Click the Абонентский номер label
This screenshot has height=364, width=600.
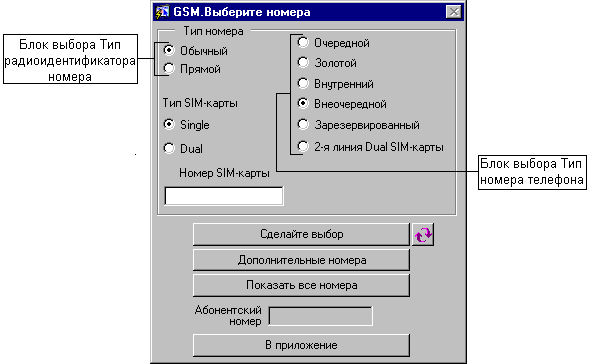point(228,315)
